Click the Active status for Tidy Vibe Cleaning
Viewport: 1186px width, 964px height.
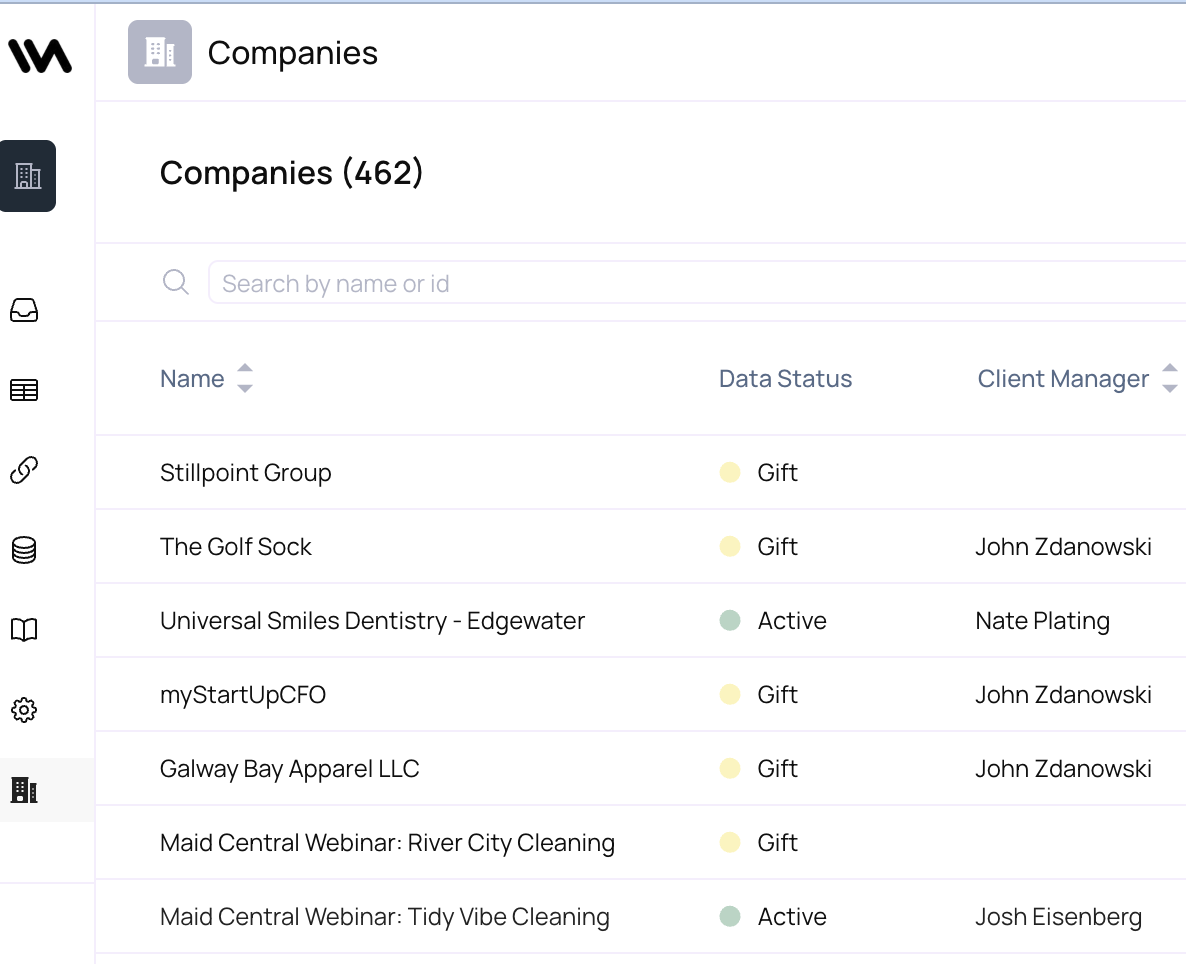click(x=773, y=916)
